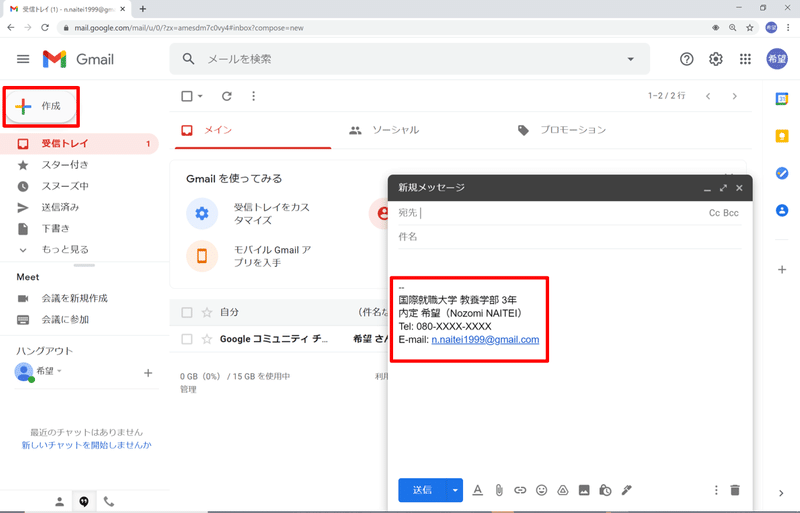Open the Inbox (受信トレイ) folder
Viewport: 800px width, 513px height.
79,144
